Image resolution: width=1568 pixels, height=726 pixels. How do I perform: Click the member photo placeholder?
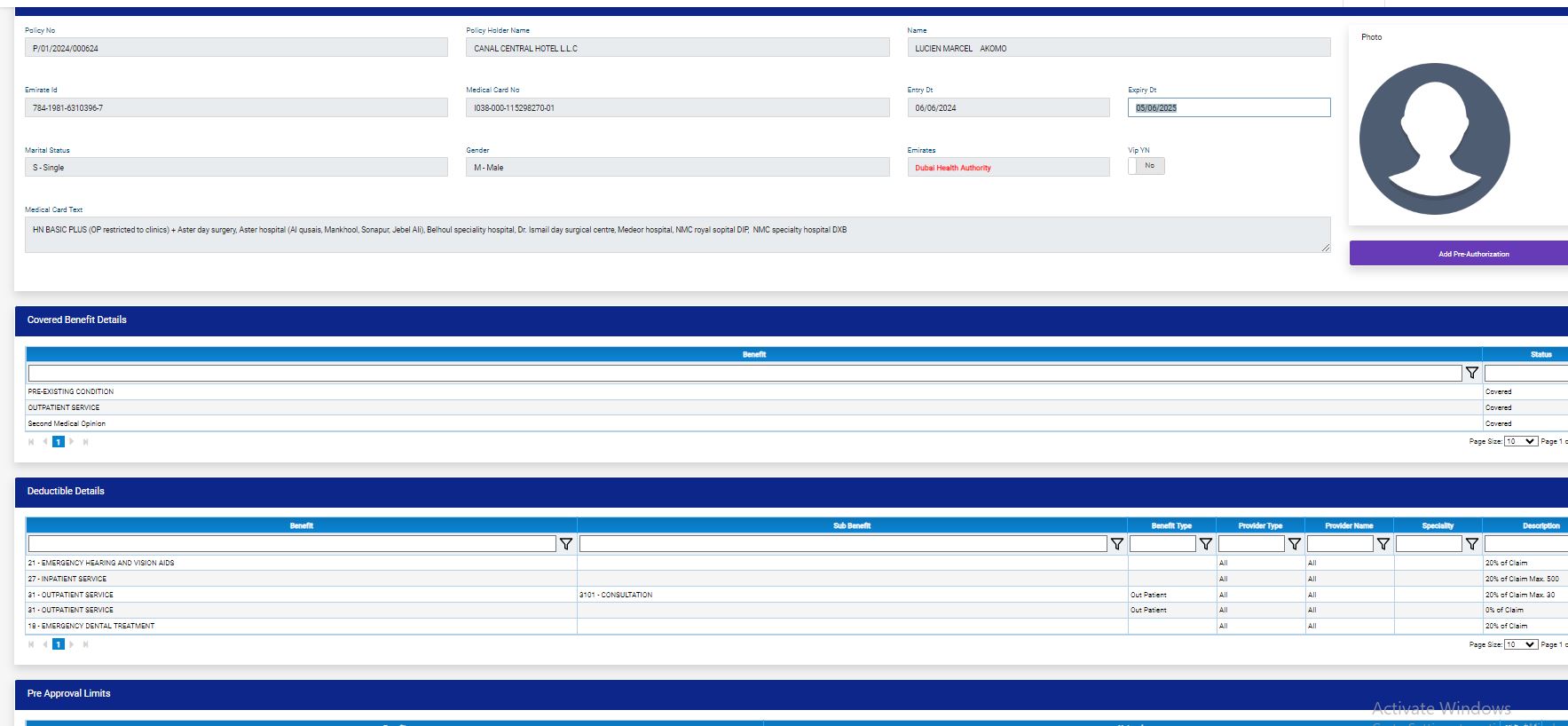[1434, 138]
